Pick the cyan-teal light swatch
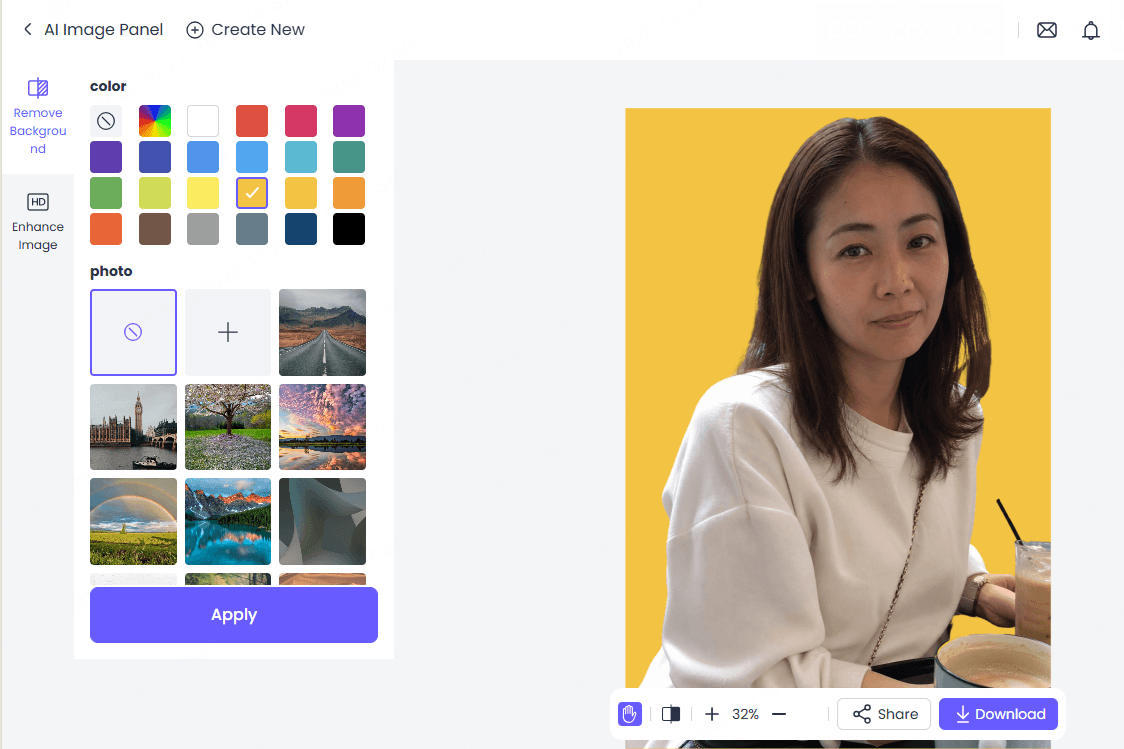 pos(300,157)
